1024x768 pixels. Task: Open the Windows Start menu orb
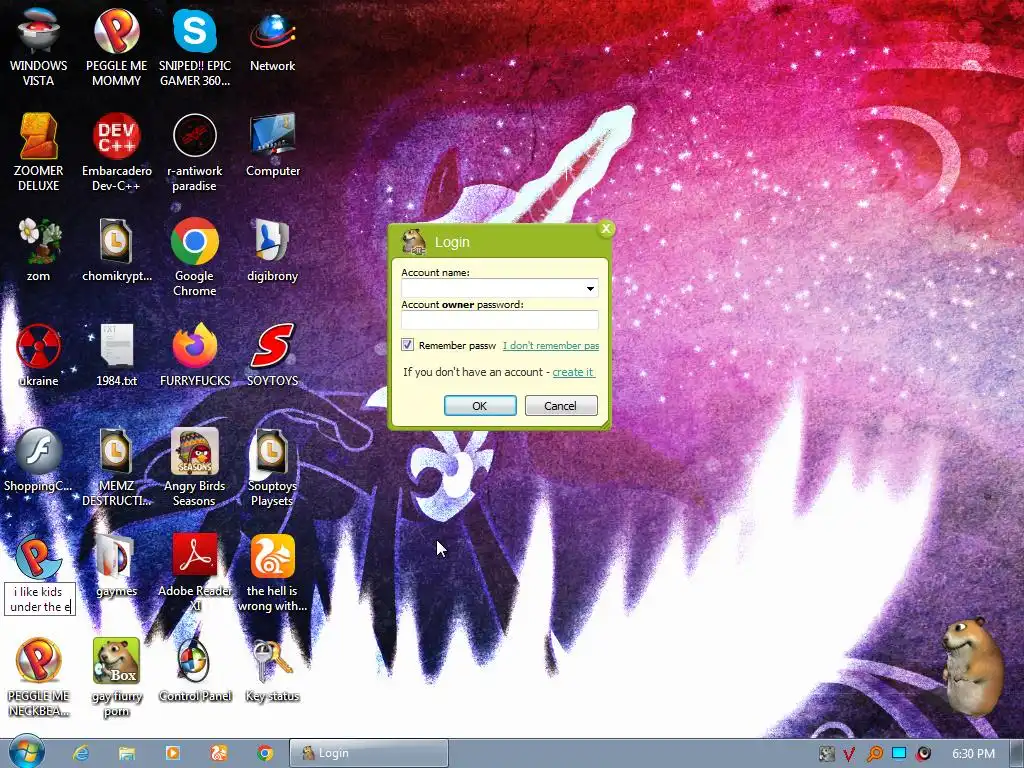pos(26,752)
